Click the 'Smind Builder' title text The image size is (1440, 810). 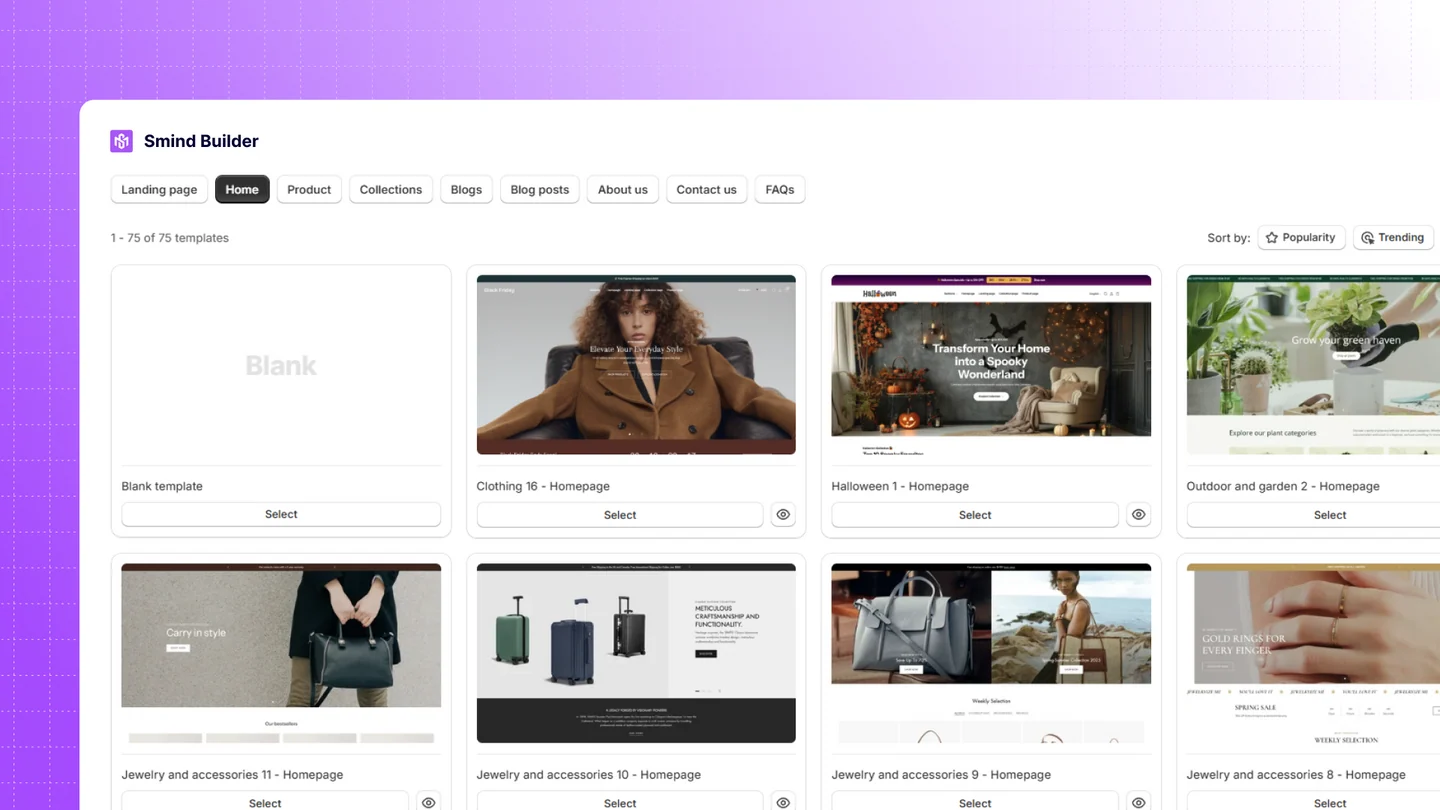coord(201,141)
